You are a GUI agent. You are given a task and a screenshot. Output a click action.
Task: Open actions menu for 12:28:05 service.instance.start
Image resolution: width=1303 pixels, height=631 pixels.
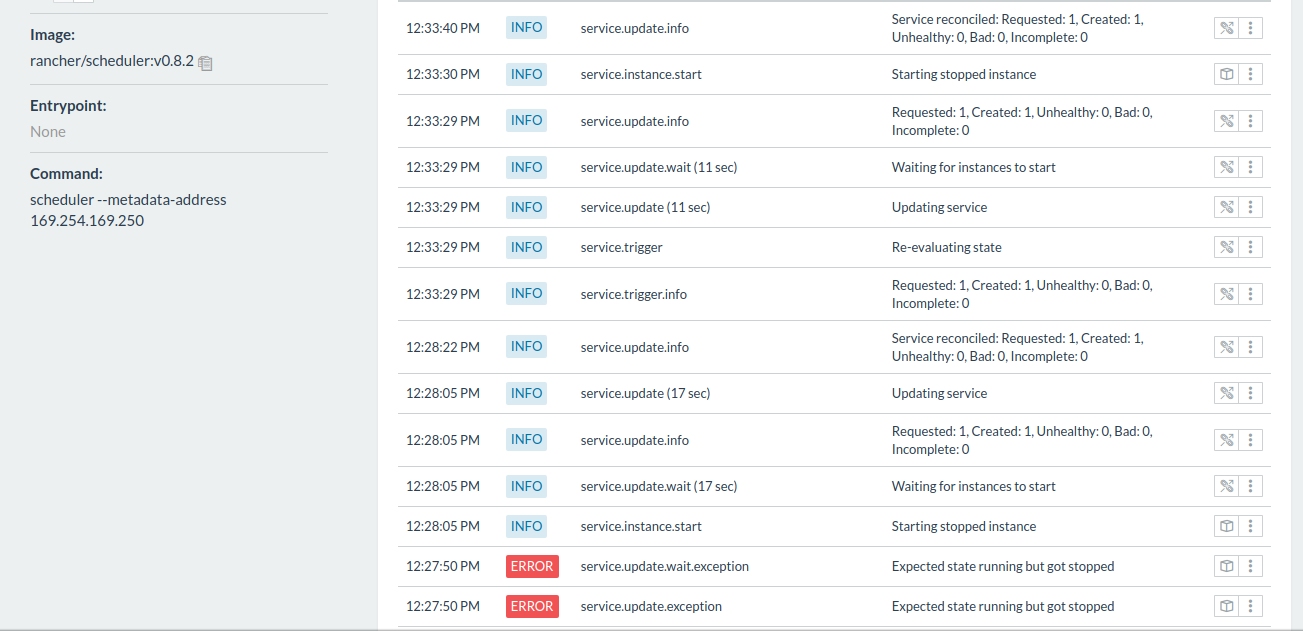(1250, 526)
